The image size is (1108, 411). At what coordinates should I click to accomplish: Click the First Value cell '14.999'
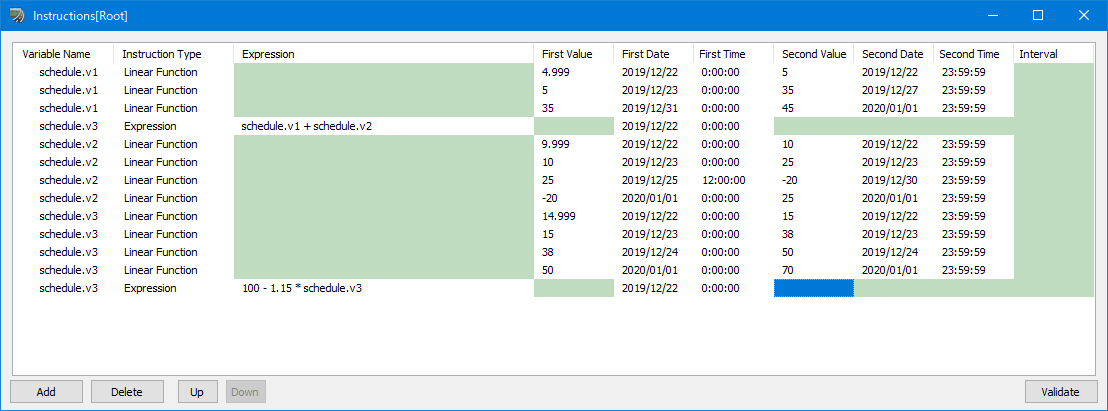pyautogui.click(x=574, y=216)
